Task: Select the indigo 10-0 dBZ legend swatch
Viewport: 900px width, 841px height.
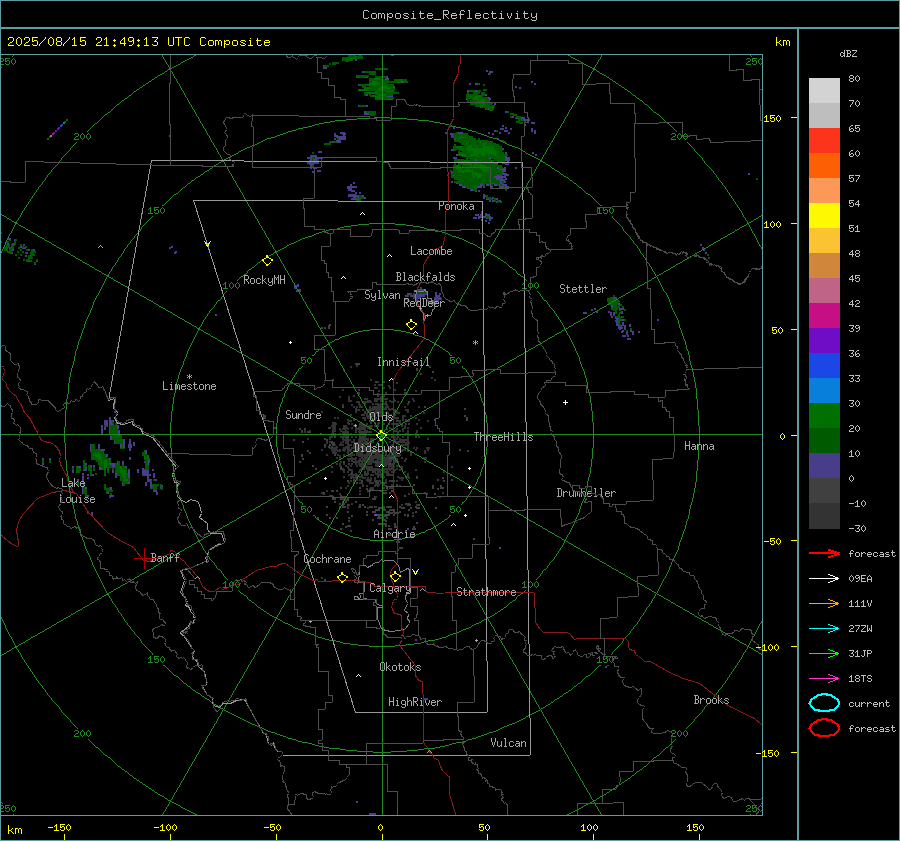Action: (x=824, y=466)
